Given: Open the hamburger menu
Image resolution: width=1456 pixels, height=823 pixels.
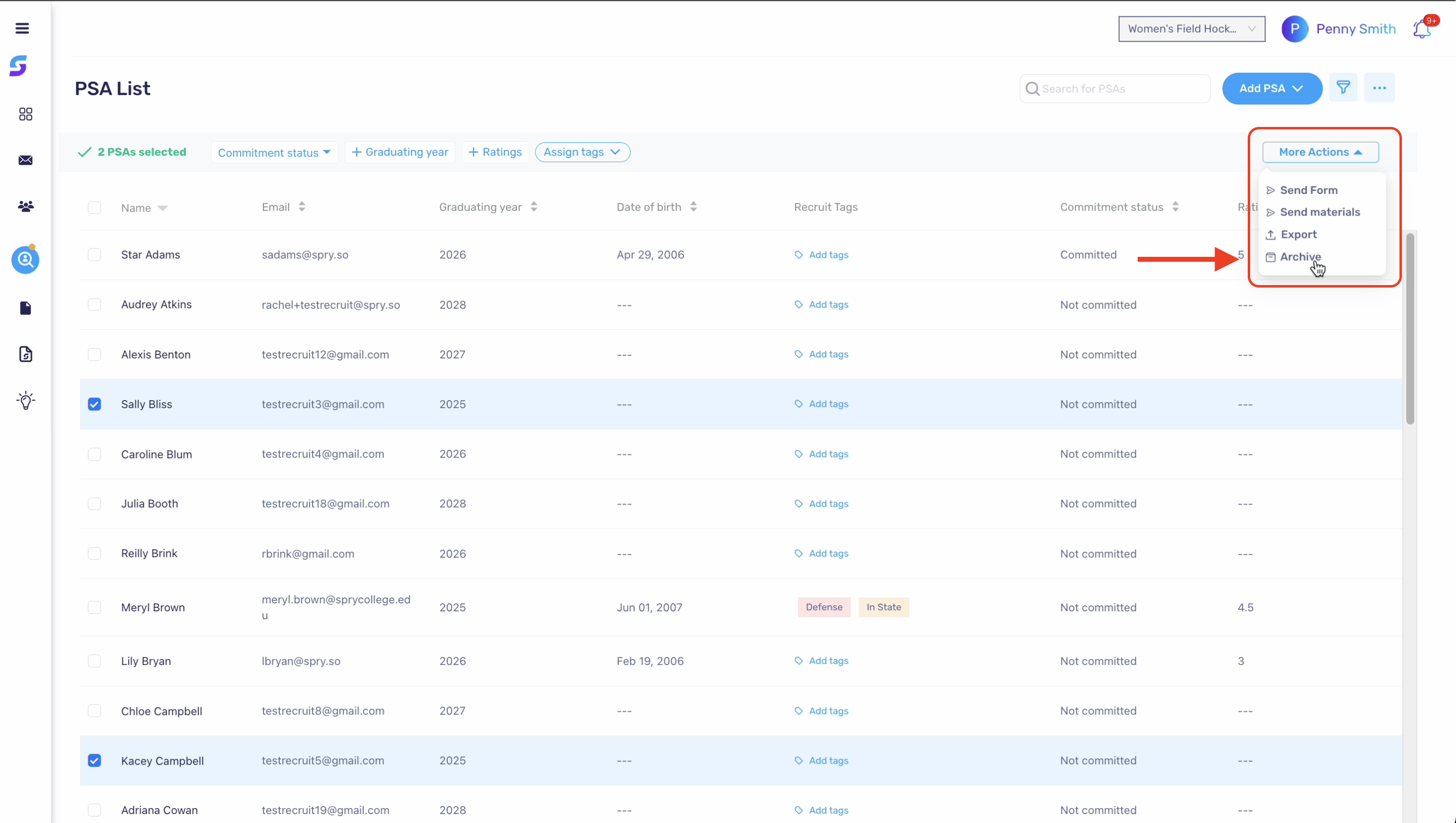Looking at the screenshot, I should [x=22, y=28].
